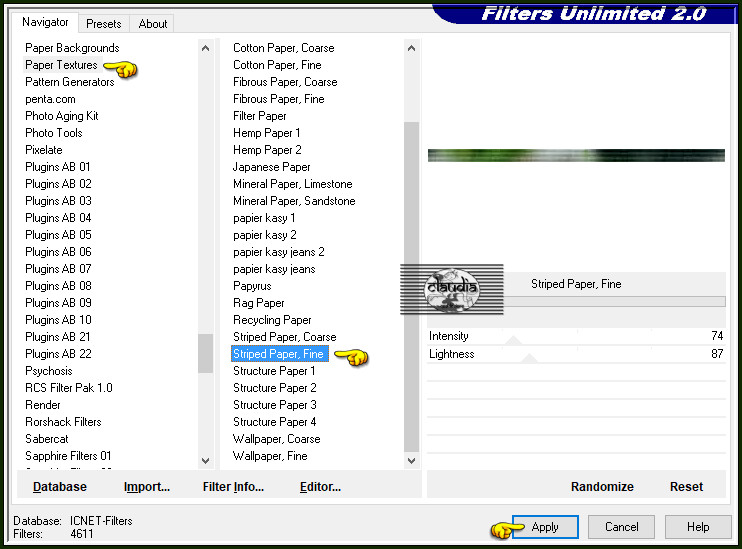The height and width of the screenshot is (549, 742).
Task: Reset the filter settings
Action: coord(686,487)
